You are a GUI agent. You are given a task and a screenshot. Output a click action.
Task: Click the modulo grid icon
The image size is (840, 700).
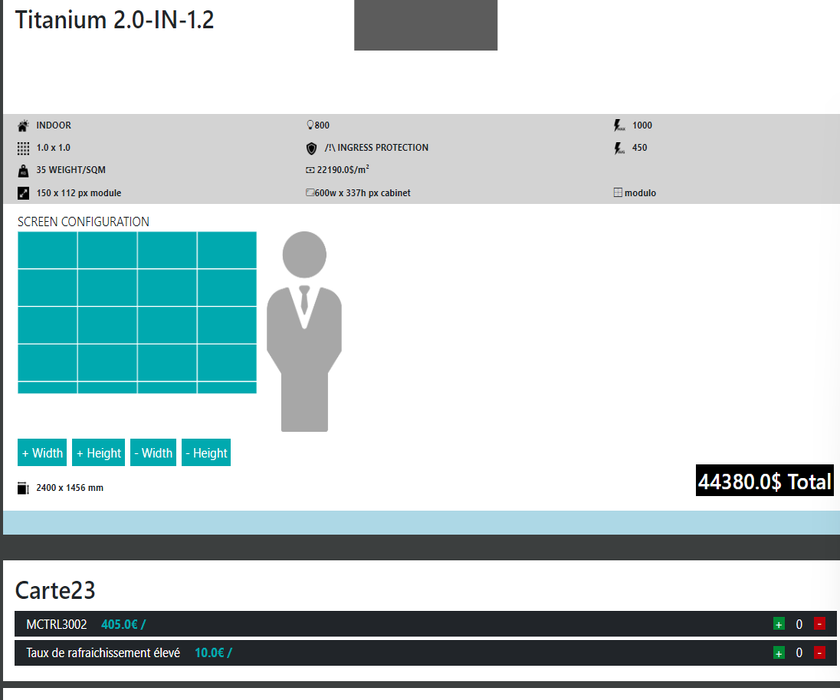pyautogui.click(x=618, y=193)
